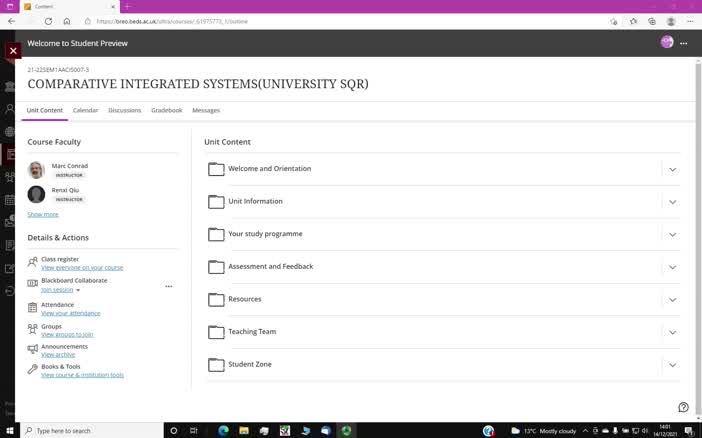Viewport: 702px width, 438px height.
Task: Click View everyone on your course link
Action: point(82,268)
